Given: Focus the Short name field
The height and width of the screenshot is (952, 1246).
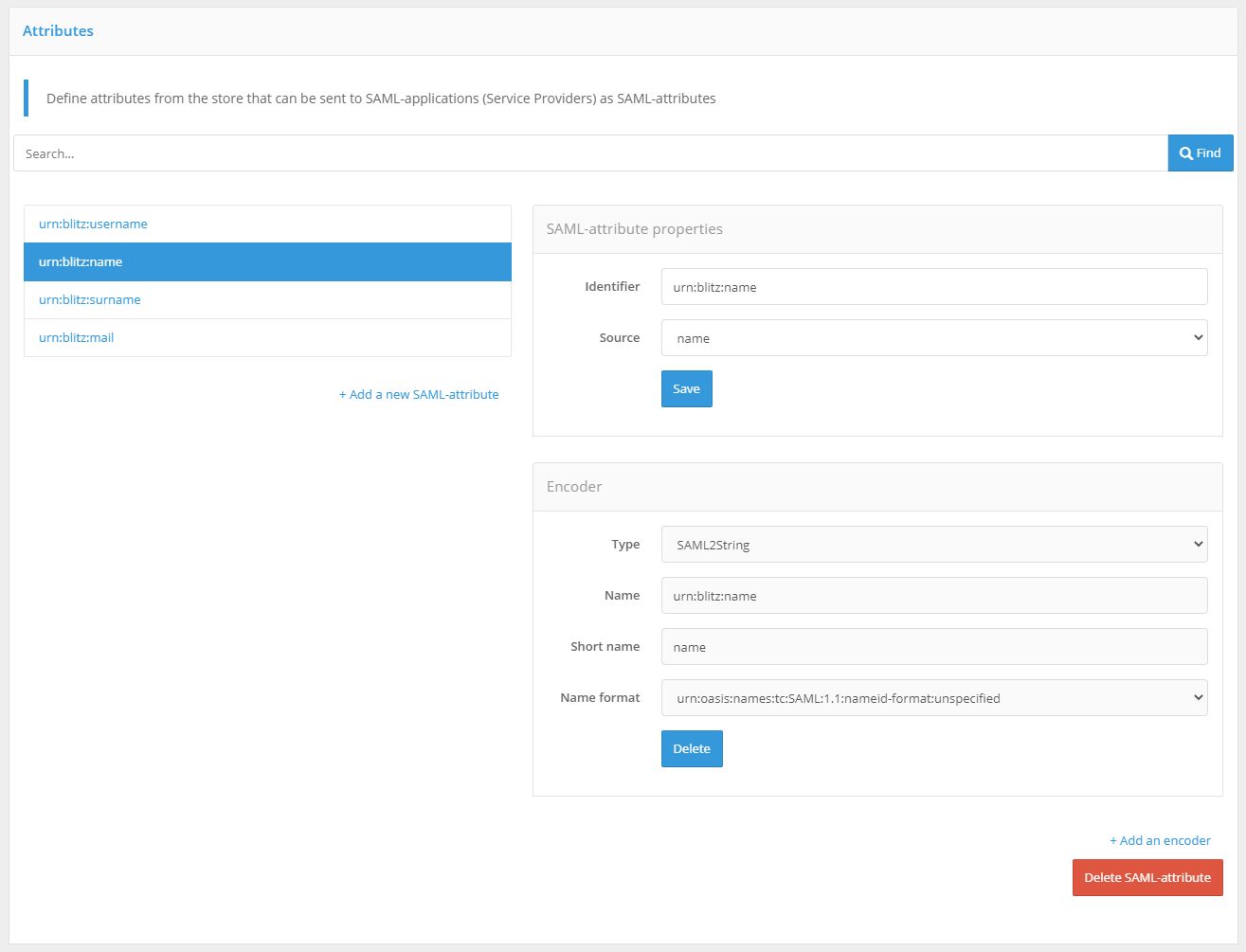Looking at the screenshot, I should coord(933,647).
